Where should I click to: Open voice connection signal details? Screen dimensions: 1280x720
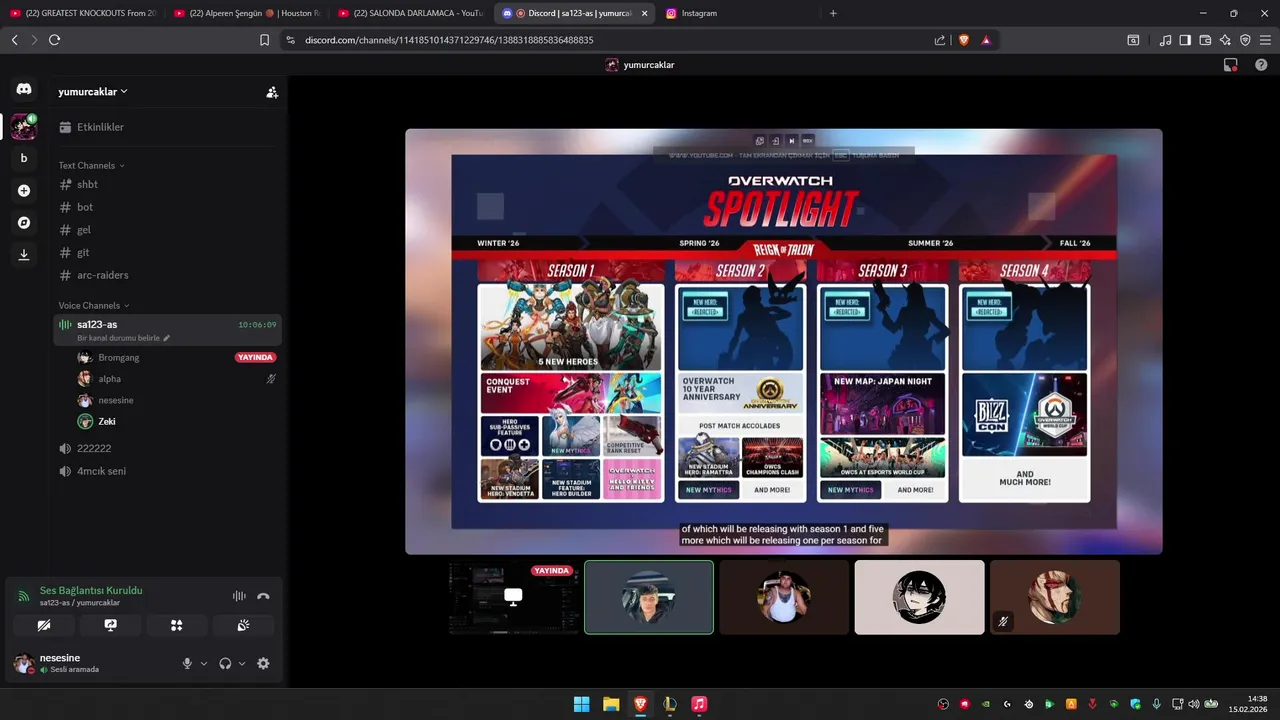(24, 596)
